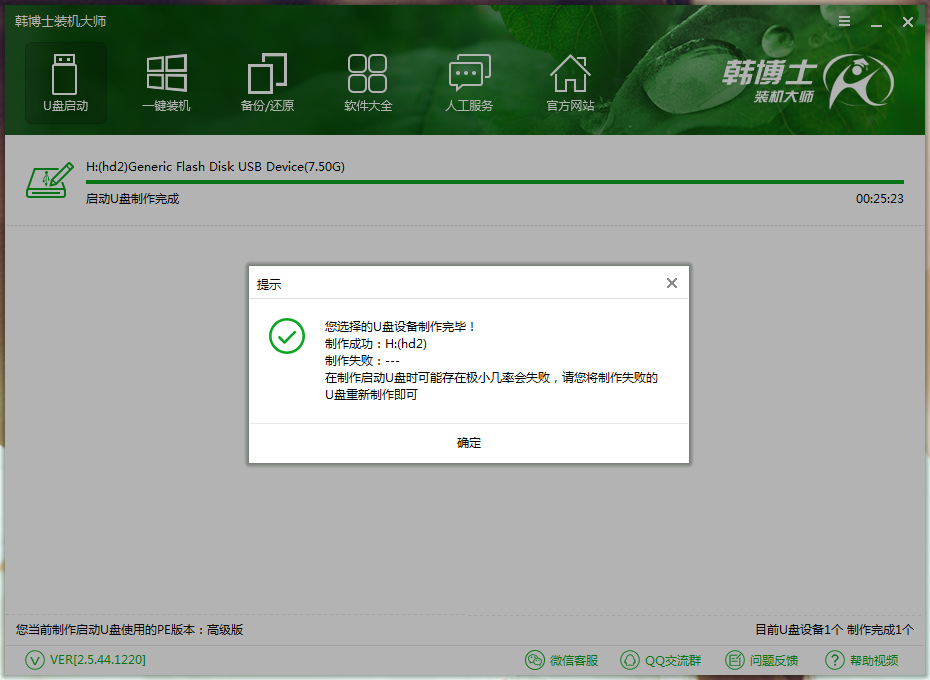930x680 pixels.
Task: Click the 制作成功：H:(hd2) line
Action: click(376, 344)
